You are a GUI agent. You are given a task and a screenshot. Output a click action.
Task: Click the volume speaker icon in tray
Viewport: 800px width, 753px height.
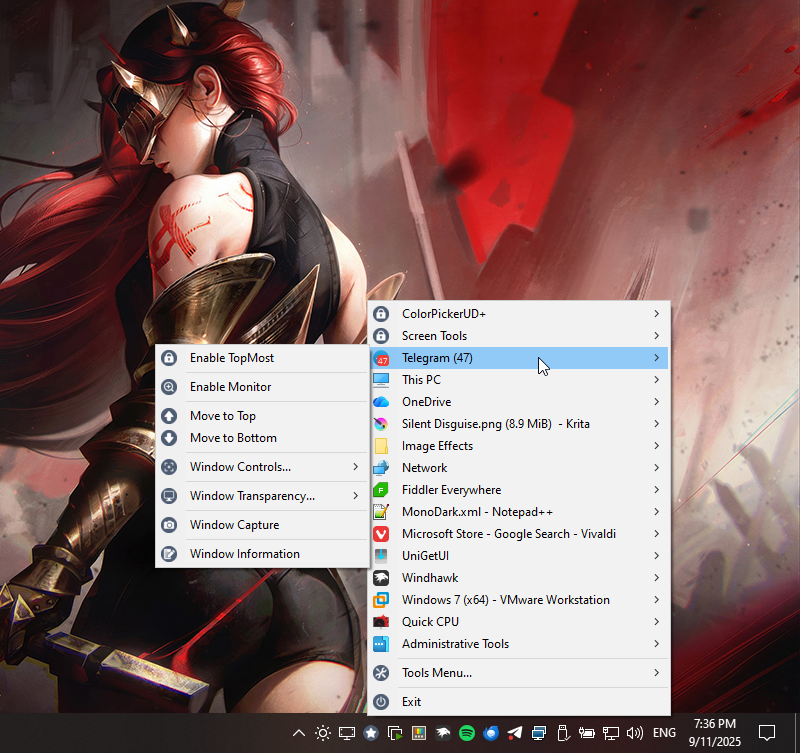pyautogui.click(x=634, y=733)
